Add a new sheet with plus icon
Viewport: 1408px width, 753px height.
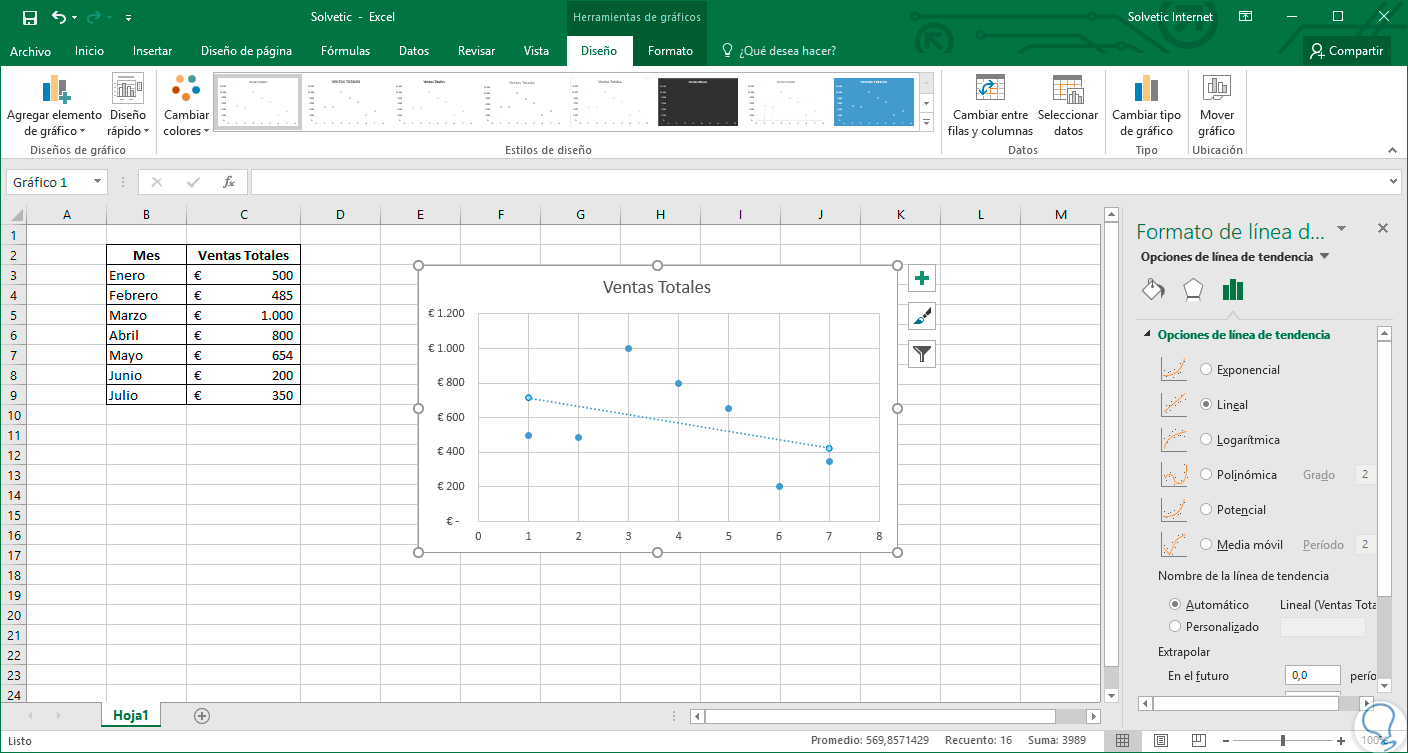(x=202, y=715)
